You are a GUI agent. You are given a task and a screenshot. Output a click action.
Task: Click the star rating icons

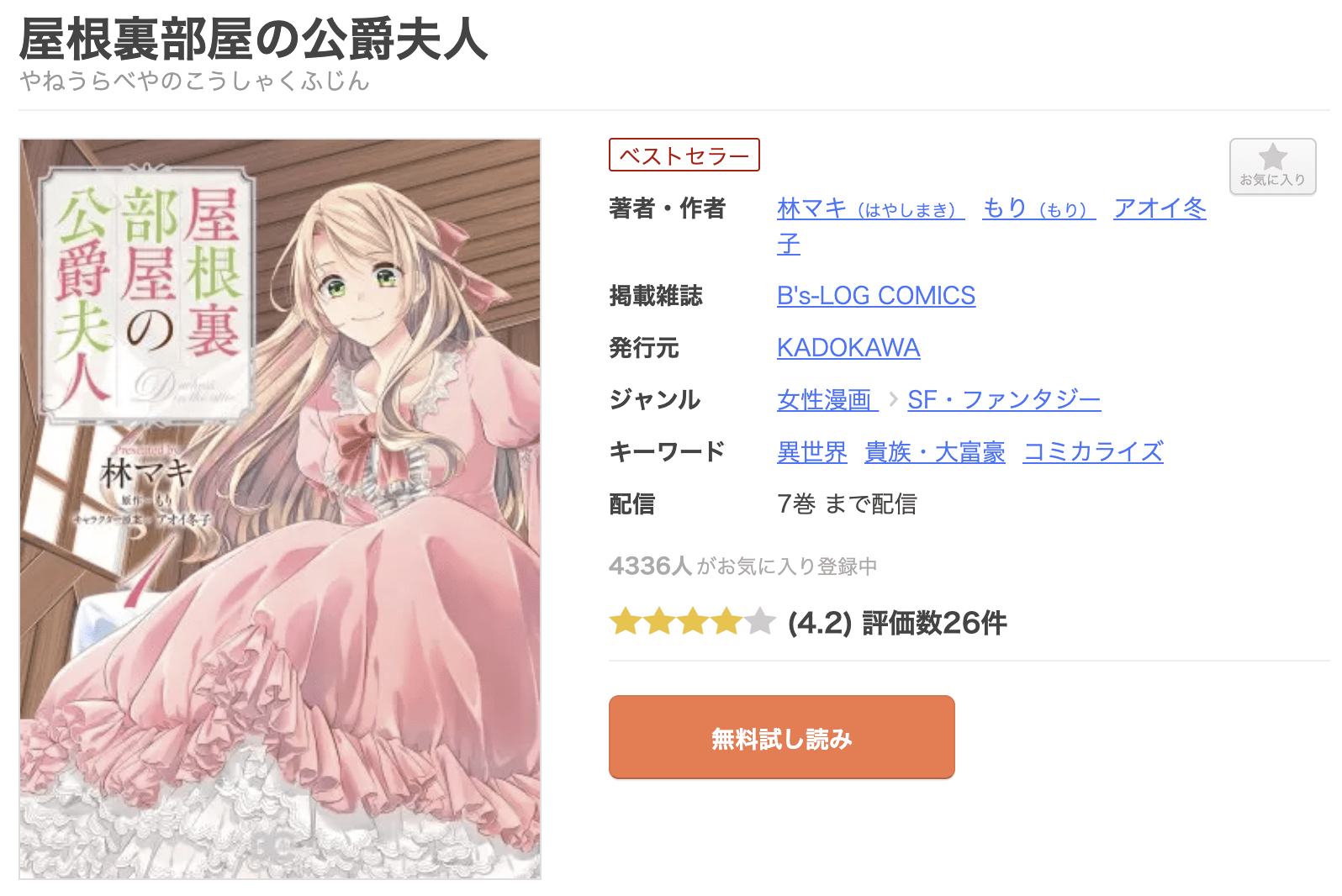point(692,623)
